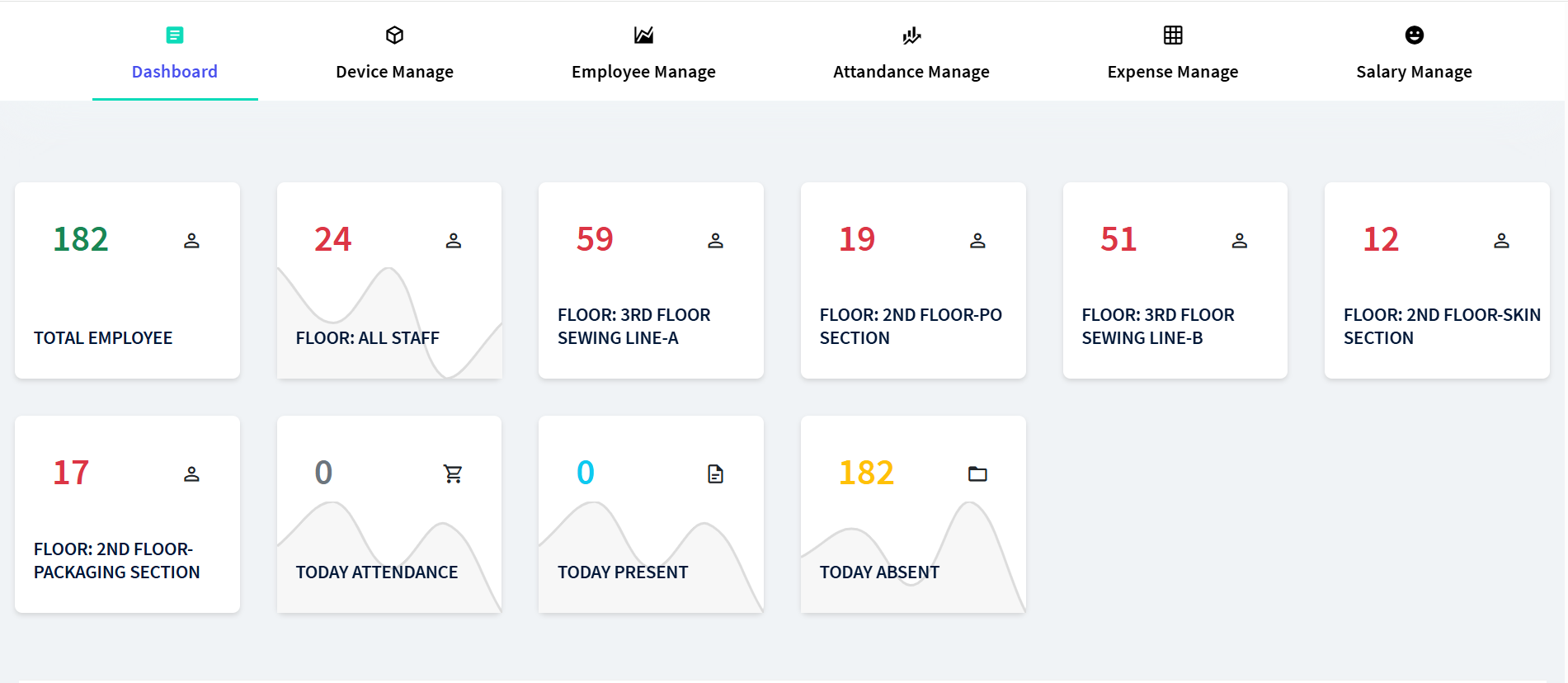Select the 2nd Floor-Packaging Section card
Screen dimensions: 1568x683
[127, 514]
